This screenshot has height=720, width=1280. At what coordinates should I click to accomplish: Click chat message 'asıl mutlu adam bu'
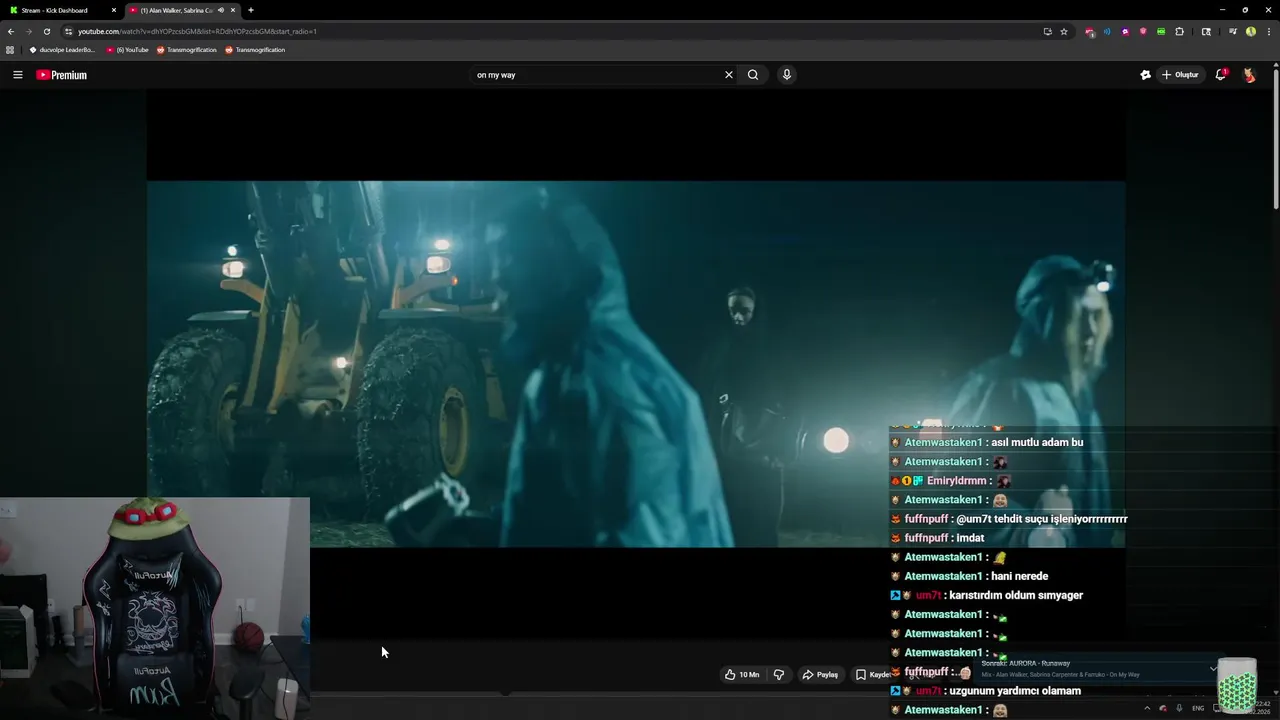point(1037,443)
